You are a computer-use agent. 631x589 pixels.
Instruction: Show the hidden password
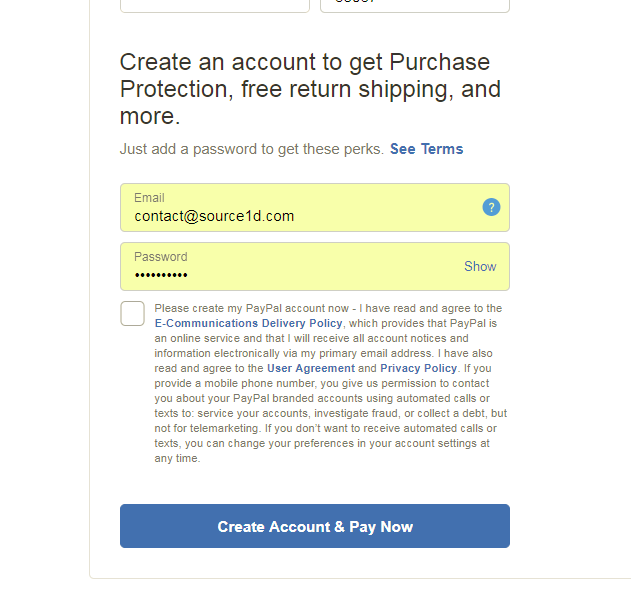point(480,267)
